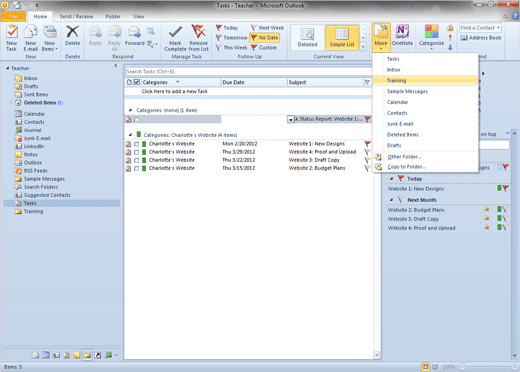The image size is (520, 372).
Task: Expand the Deleted Items folder
Action: [11, 103]
